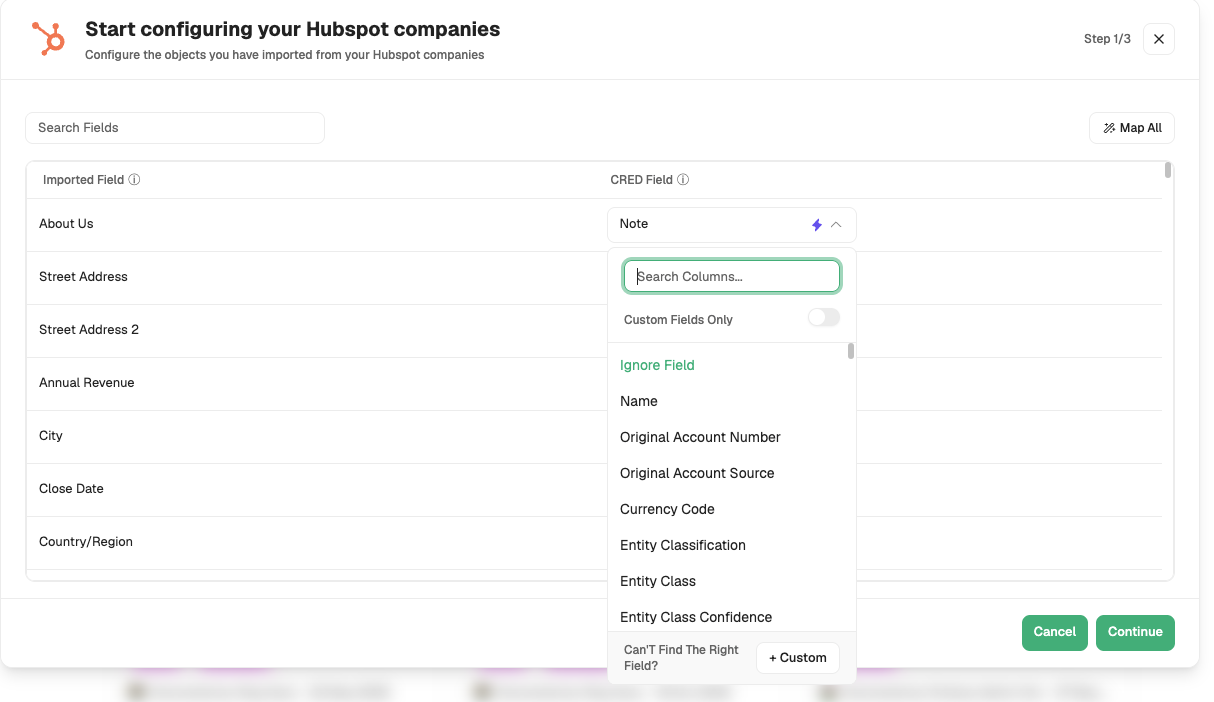
Task: Click the About Us imported field
Action: (x=66, y=224)
